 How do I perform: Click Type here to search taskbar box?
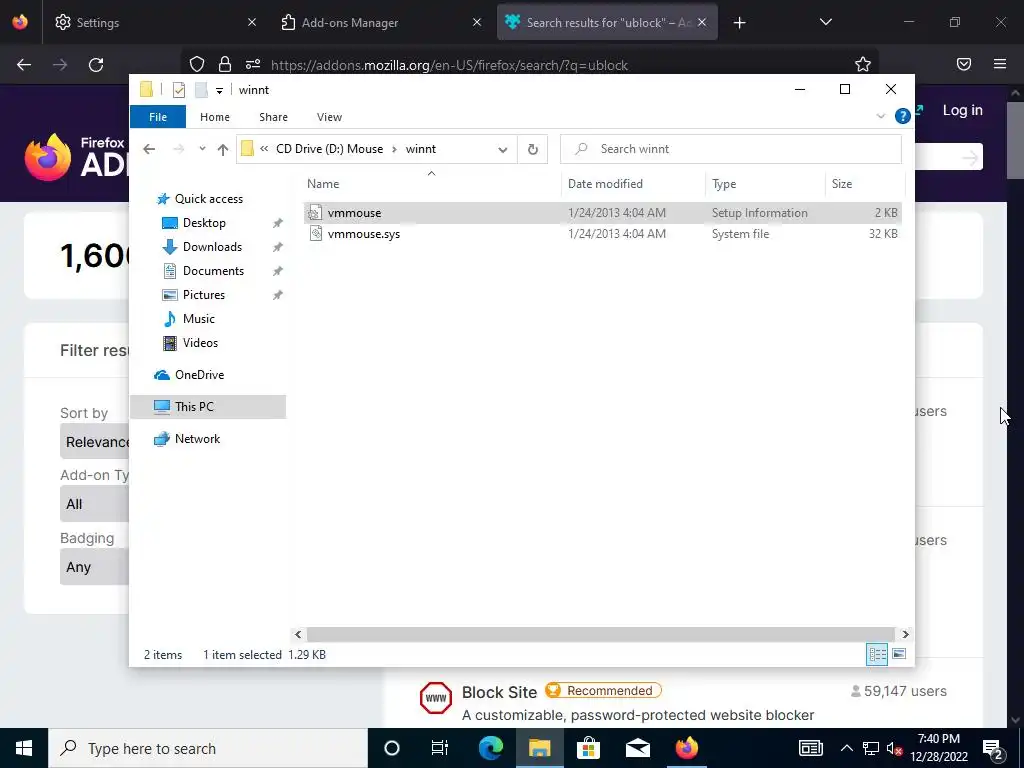click(x=208, y=748)
